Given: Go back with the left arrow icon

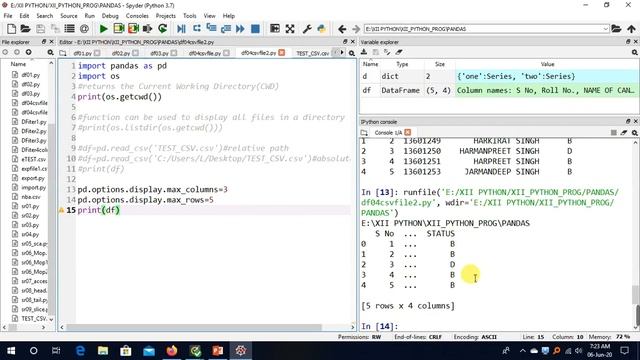Looking at the screenshot, I should tap(342, 29).
